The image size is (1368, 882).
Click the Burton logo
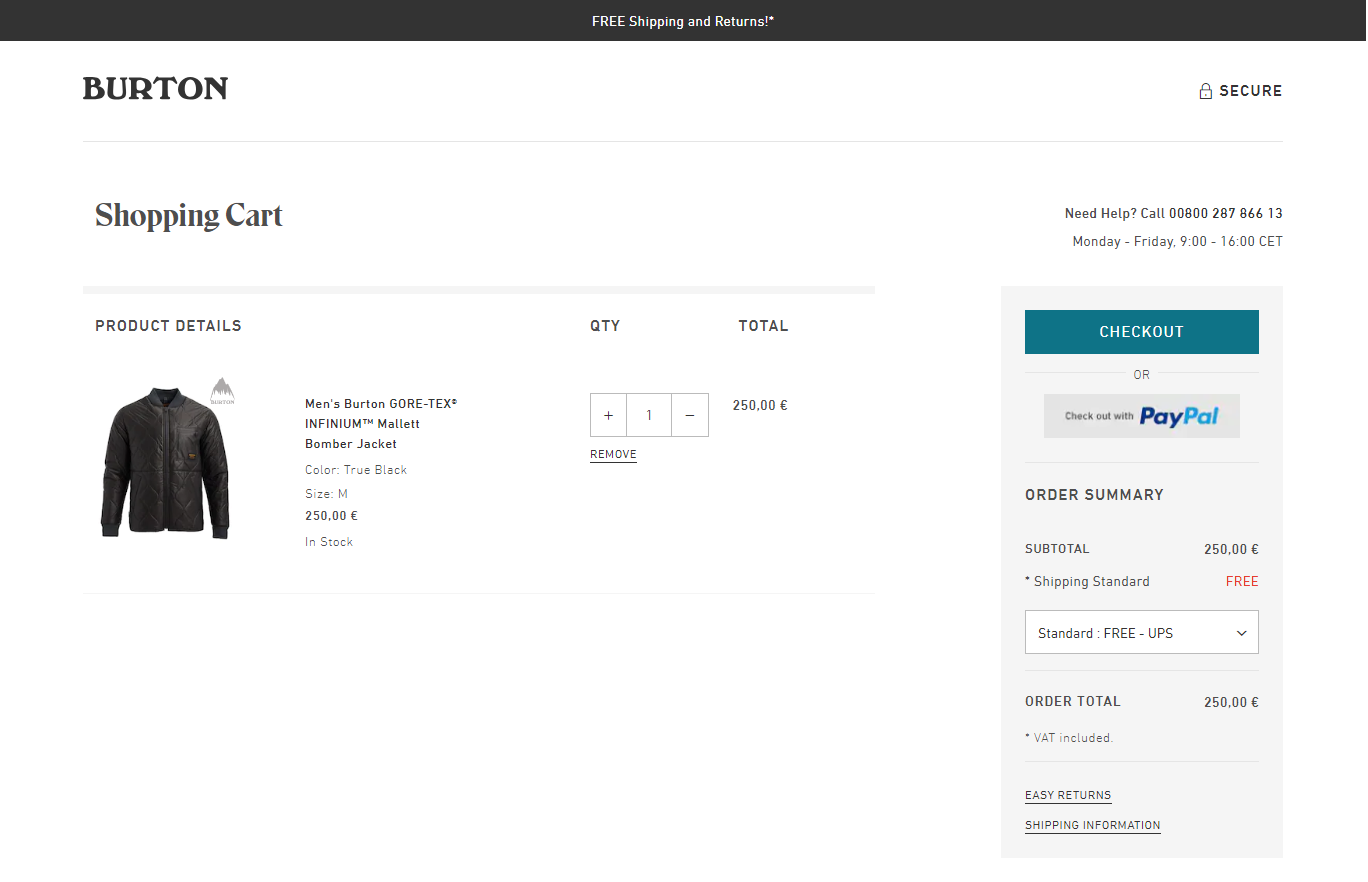(155, 89)
